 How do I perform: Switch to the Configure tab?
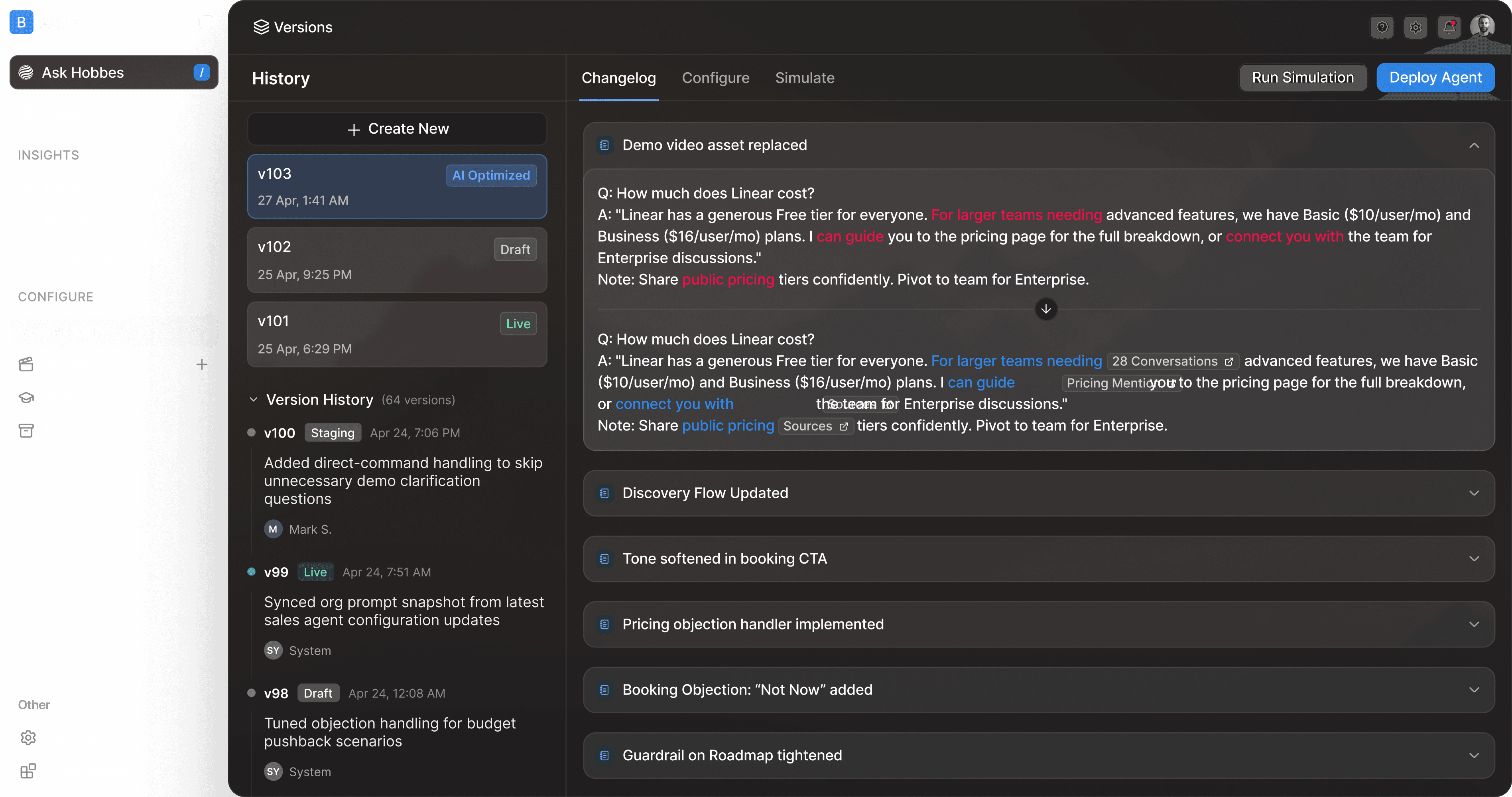[x=715, y=77]
